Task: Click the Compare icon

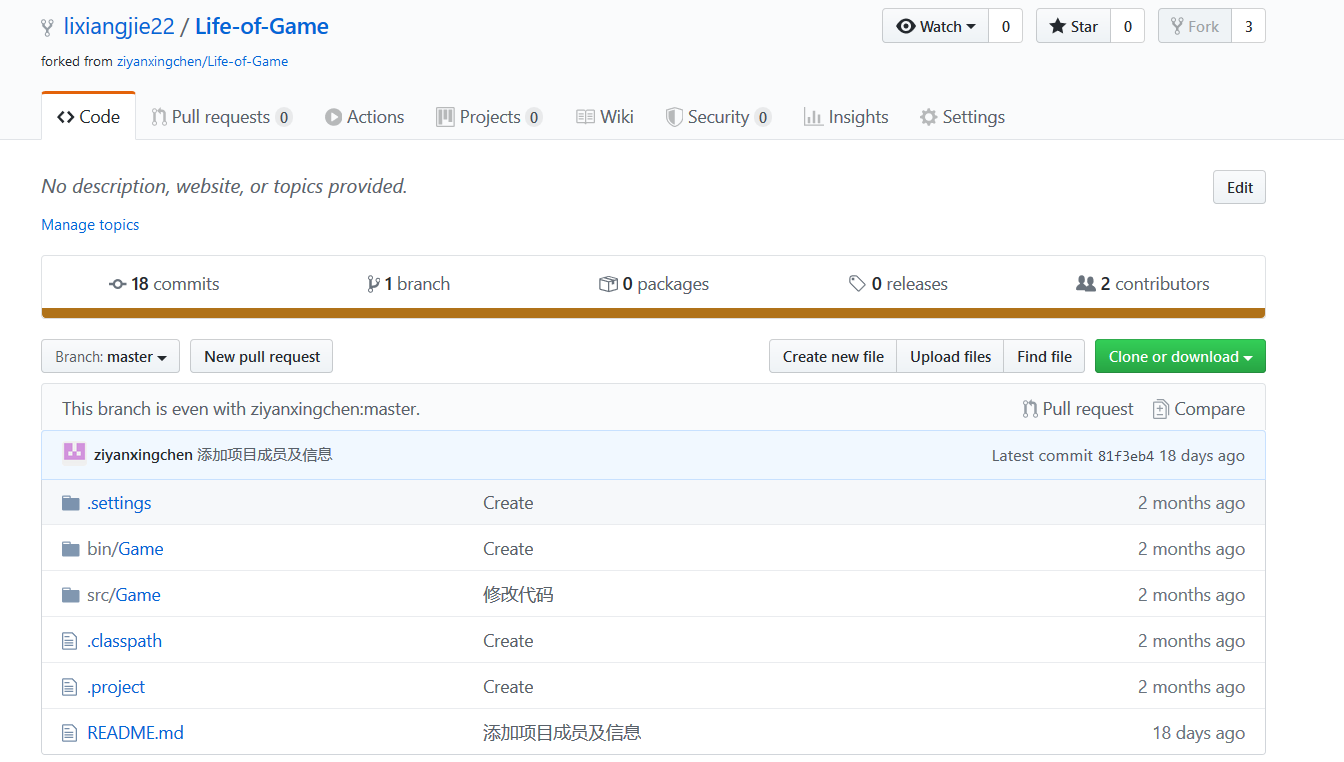Action: tap(1160, 409)
